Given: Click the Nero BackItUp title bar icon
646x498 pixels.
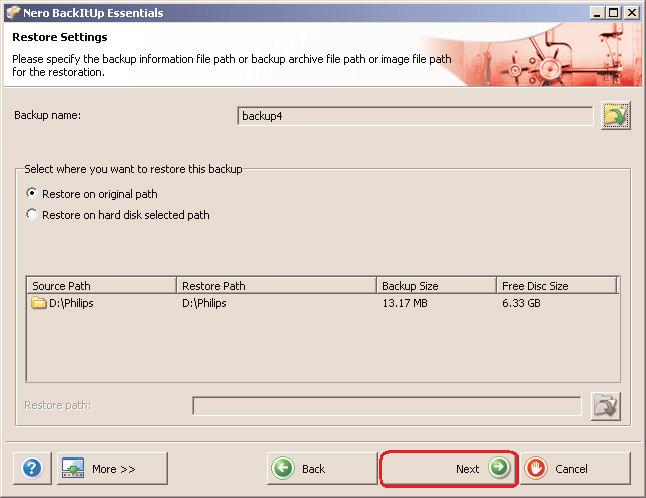Looking at the screenshot, I should (x=12, y=12).
